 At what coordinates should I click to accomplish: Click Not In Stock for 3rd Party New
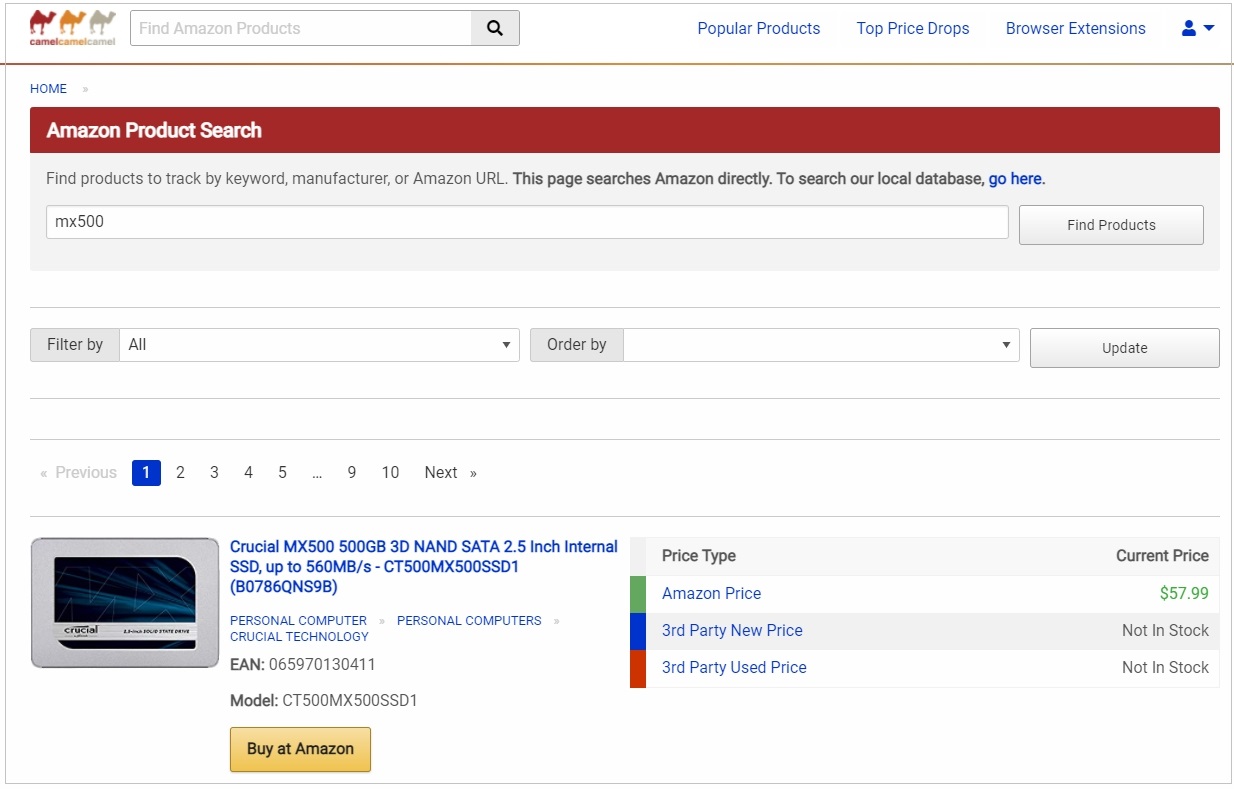(1165, 630)
